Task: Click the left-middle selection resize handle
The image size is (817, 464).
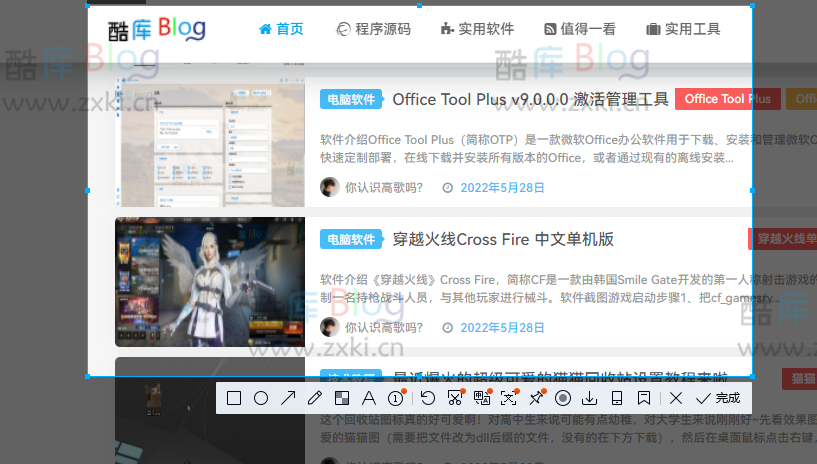Action: 88,191
